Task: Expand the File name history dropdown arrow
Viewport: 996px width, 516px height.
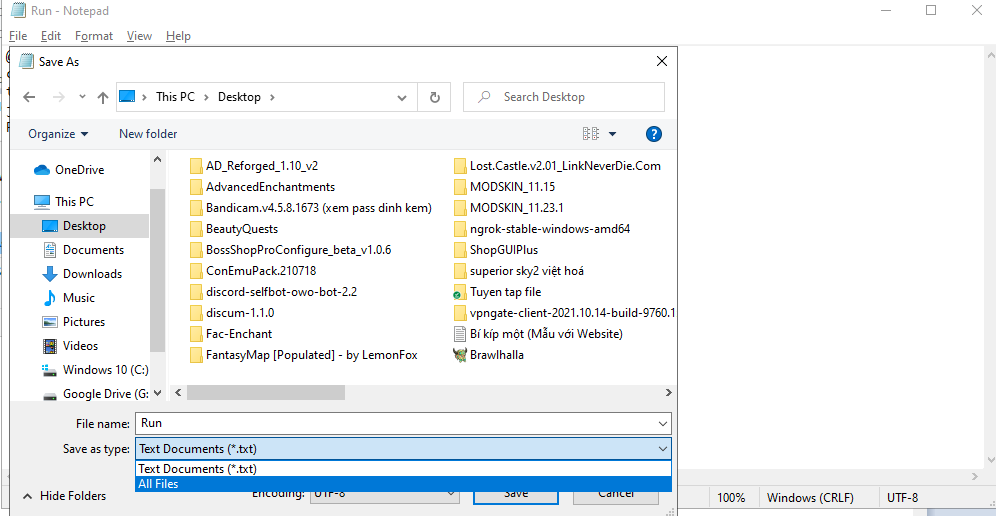Action: (663, 423)
